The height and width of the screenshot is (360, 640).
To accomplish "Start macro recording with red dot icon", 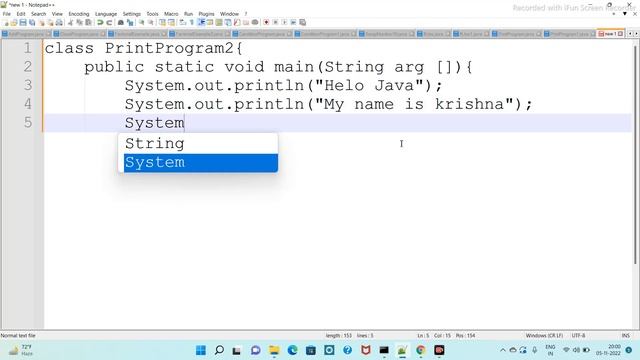I will pos(266,22).
